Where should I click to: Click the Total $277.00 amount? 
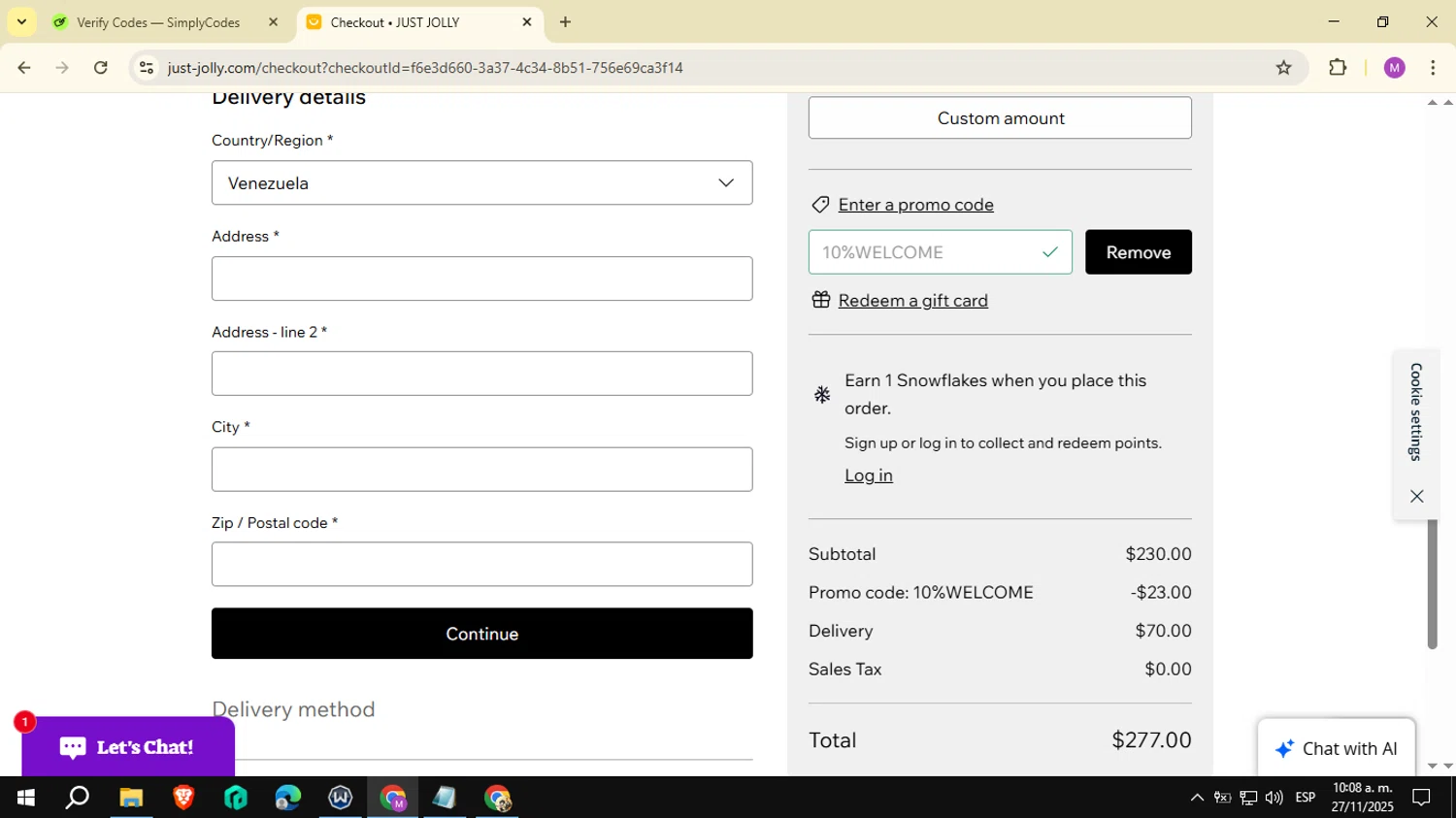[x=1151, y=740]
